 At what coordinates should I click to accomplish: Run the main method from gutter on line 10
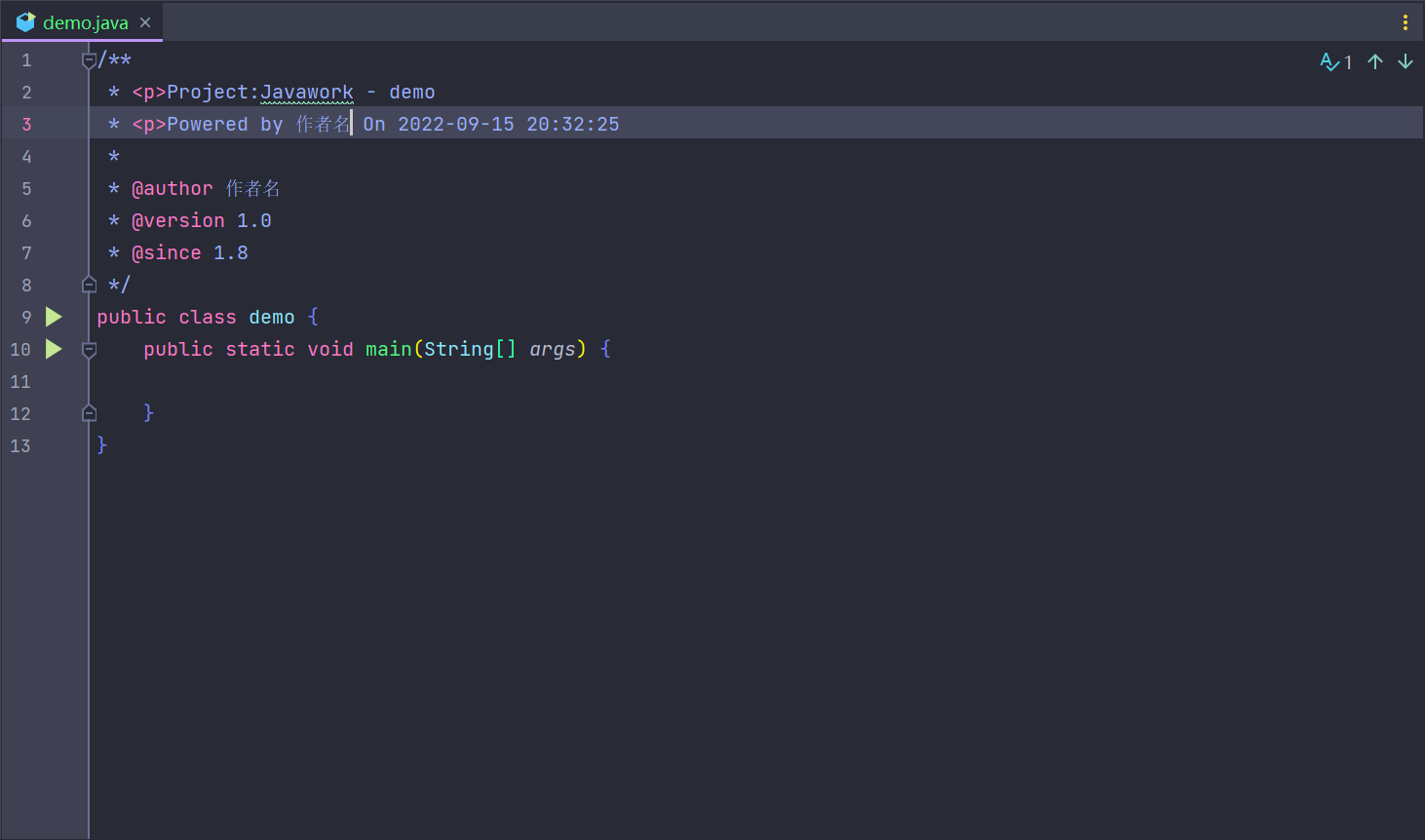[x=54, y=349]
